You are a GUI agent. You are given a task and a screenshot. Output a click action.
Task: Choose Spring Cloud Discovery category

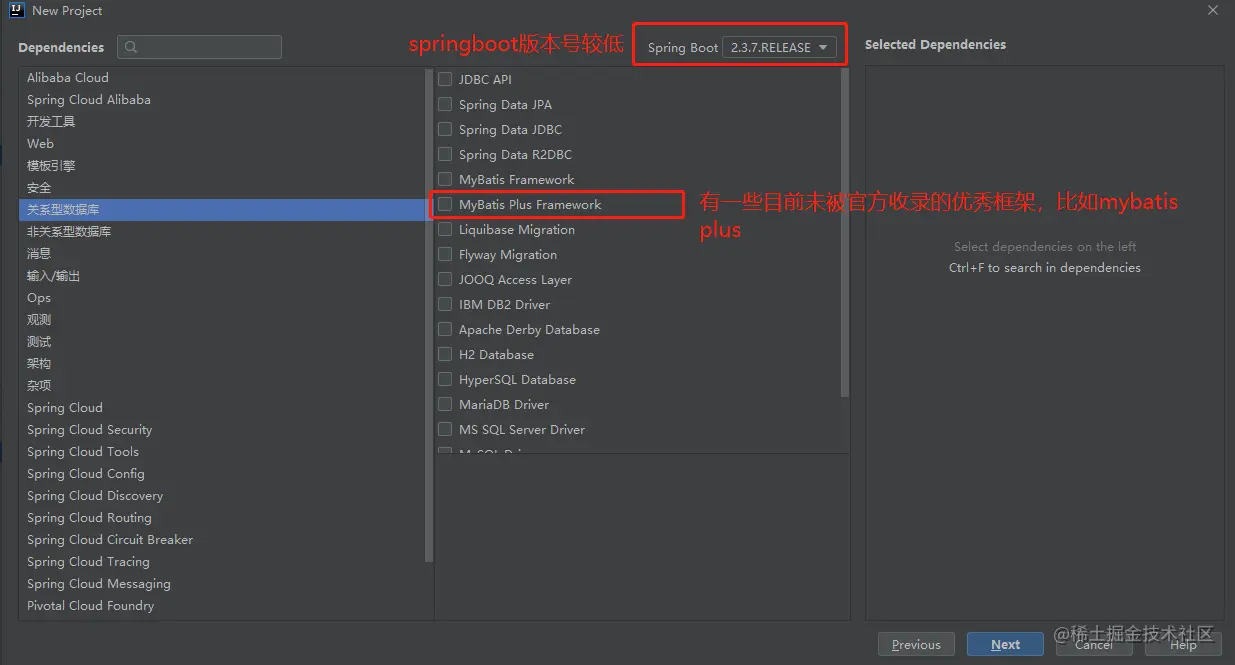click(222, 495)
